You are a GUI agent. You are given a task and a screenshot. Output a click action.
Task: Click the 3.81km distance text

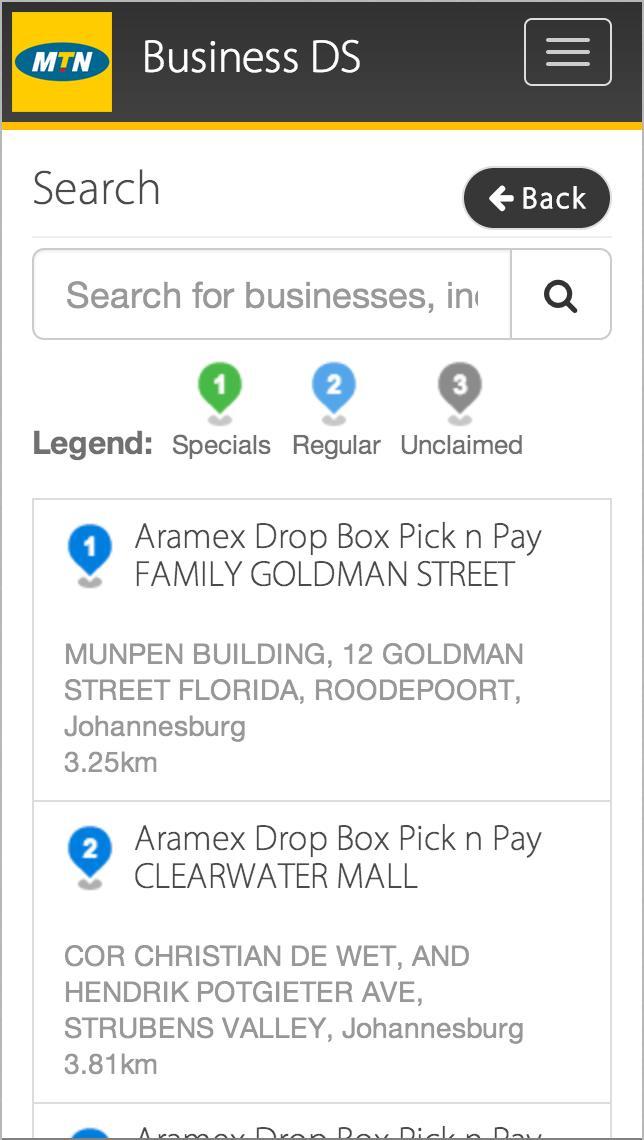[x=111, y=1064]
